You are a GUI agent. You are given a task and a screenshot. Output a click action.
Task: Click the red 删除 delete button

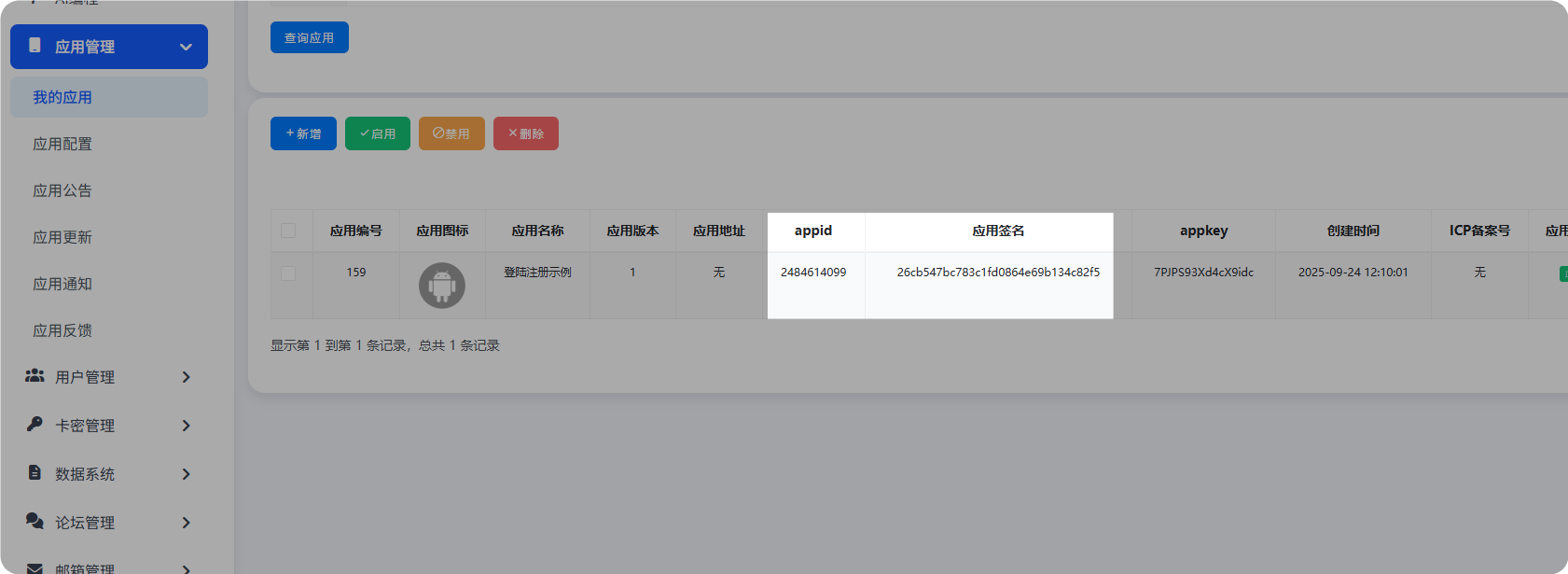coord(526,133)
